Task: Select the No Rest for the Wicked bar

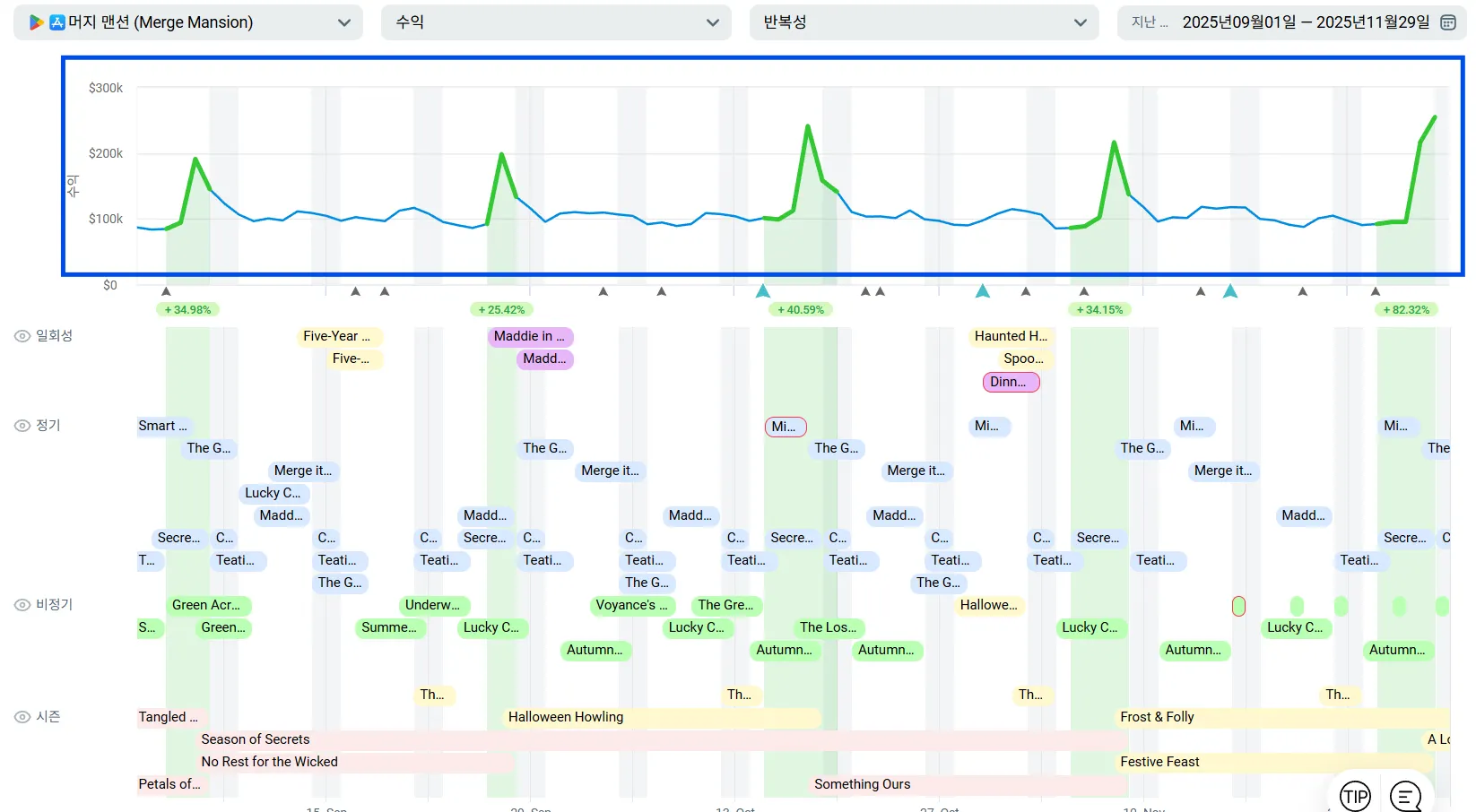Action: [355, 763]
